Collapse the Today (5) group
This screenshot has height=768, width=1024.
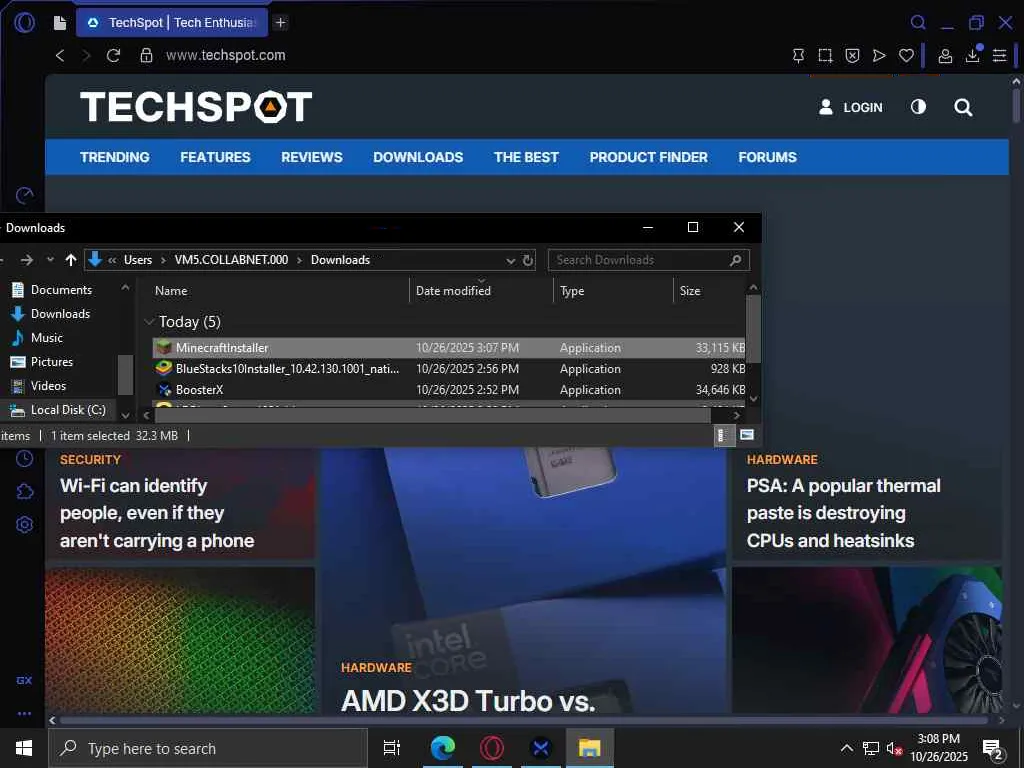[x=148, y=321]
